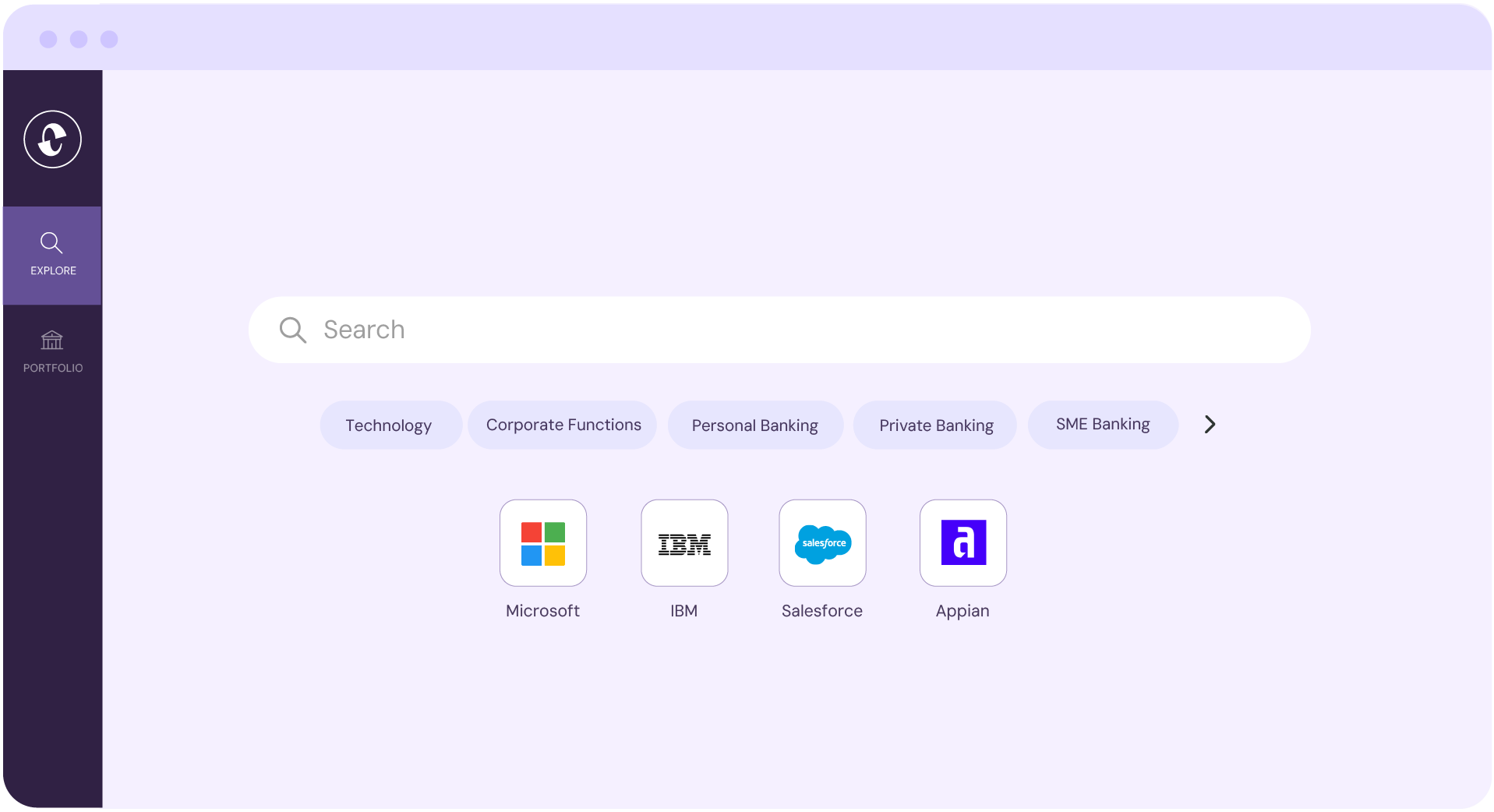Click the second window control dot
The image size is (1494, 812).
tap(79, 39)
